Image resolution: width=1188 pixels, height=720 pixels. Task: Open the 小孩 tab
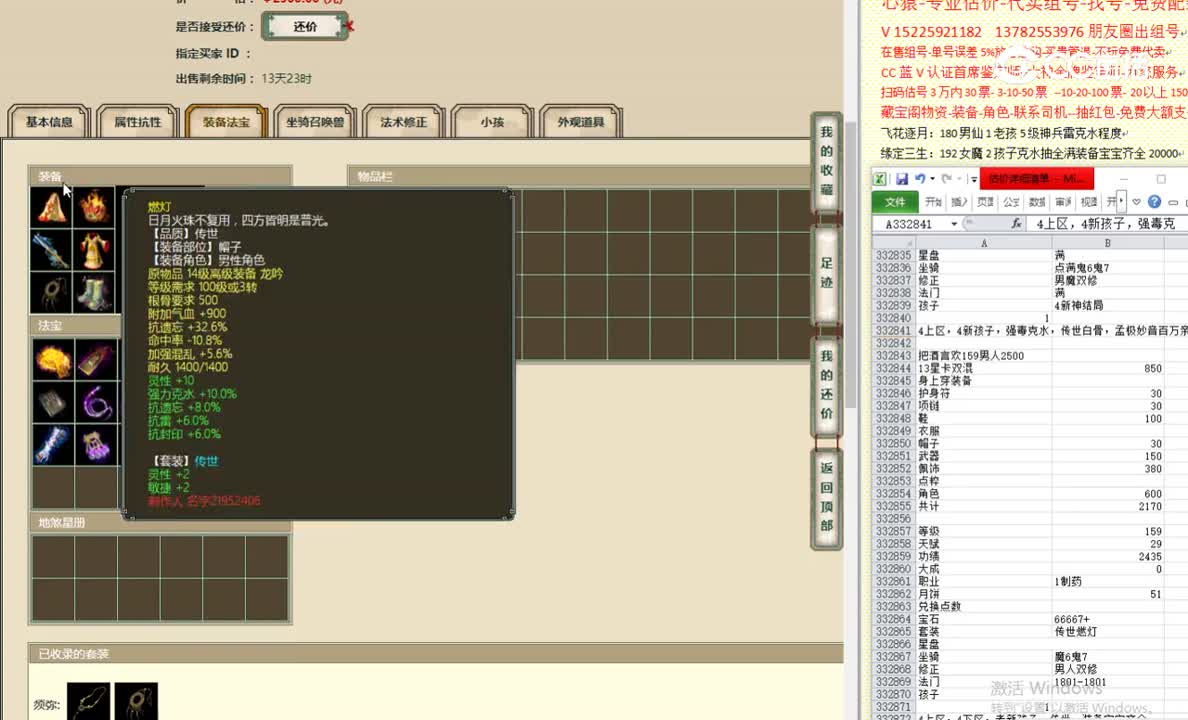tap(492, 122)
